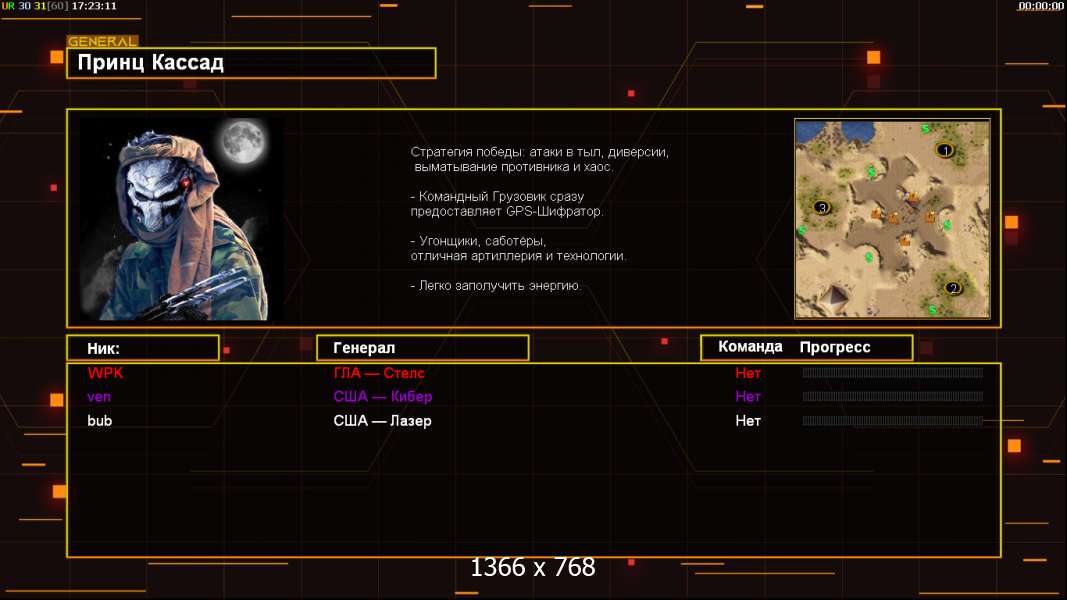Click 'США — Кибер' general entry
This screenshot has height=600, width=1067.
pos(382,397)
